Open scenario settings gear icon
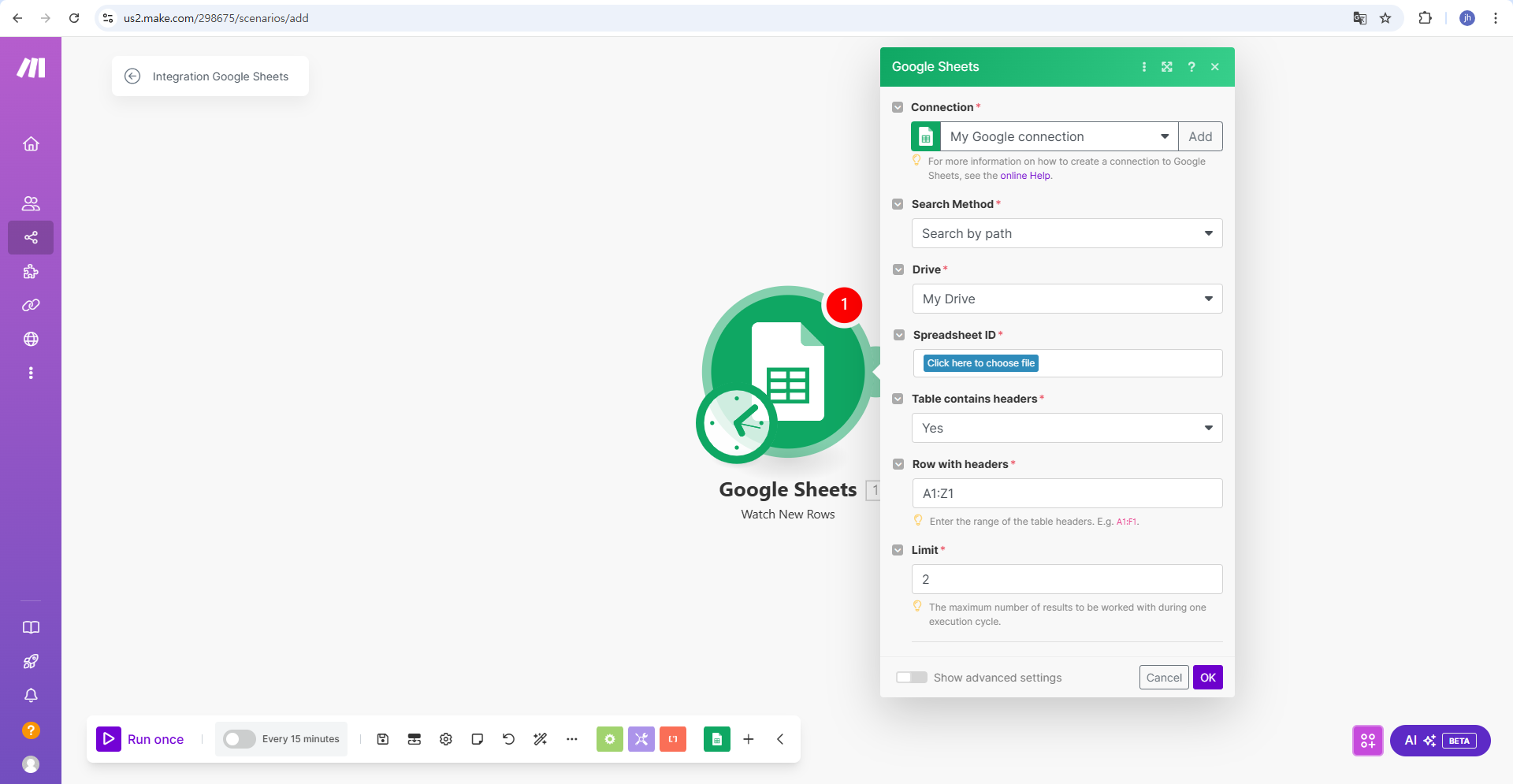 [x=446, y=739]
